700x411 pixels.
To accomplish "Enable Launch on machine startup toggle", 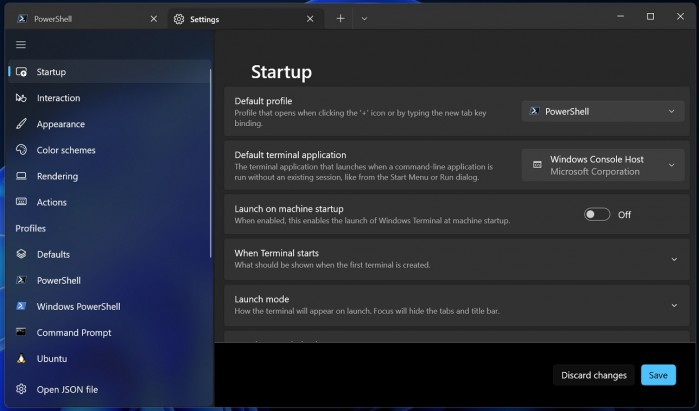I will (x=597, y=214).
